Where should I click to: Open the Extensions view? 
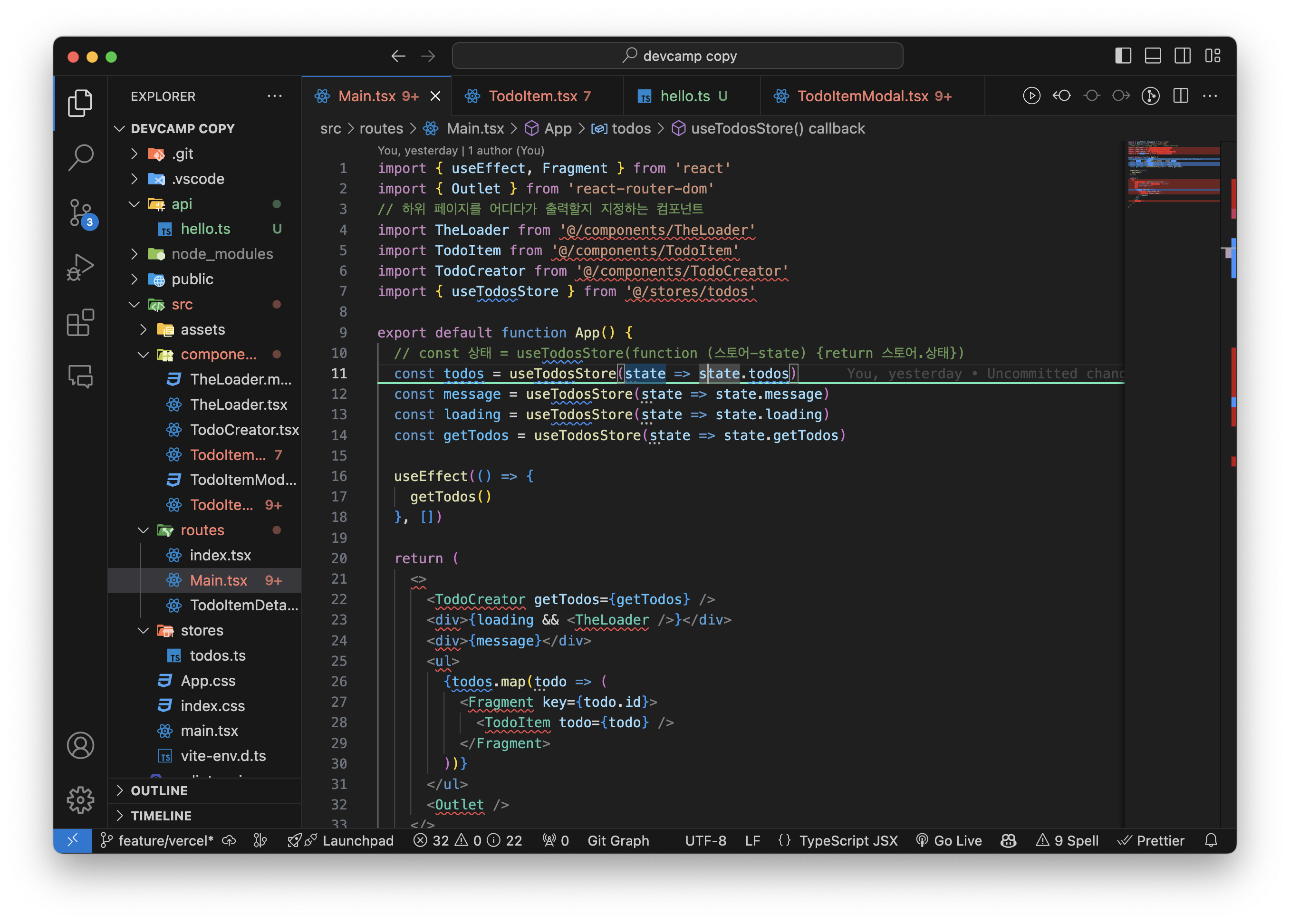click(x=80, y=322)
